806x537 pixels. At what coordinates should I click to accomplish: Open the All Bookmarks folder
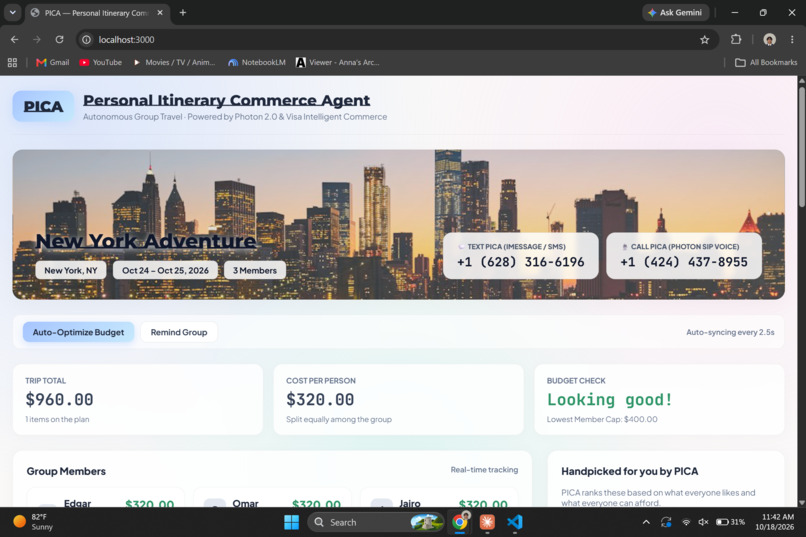tap(766, 63)
